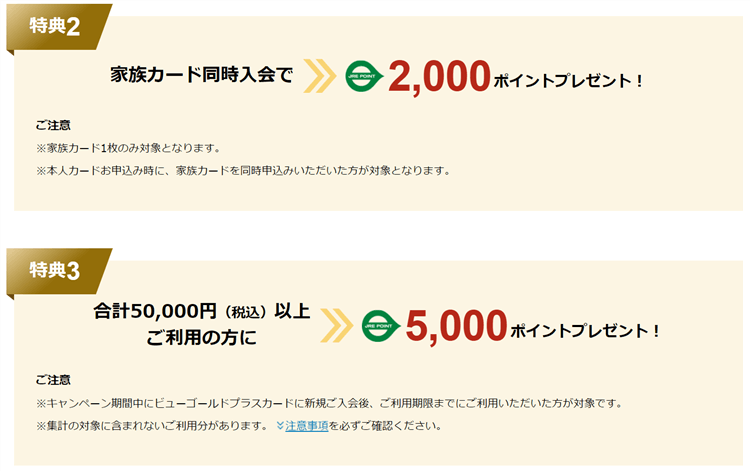Click the red 2,000 points number
Screen dimensions: 750x471
click(x=439, y=76)
